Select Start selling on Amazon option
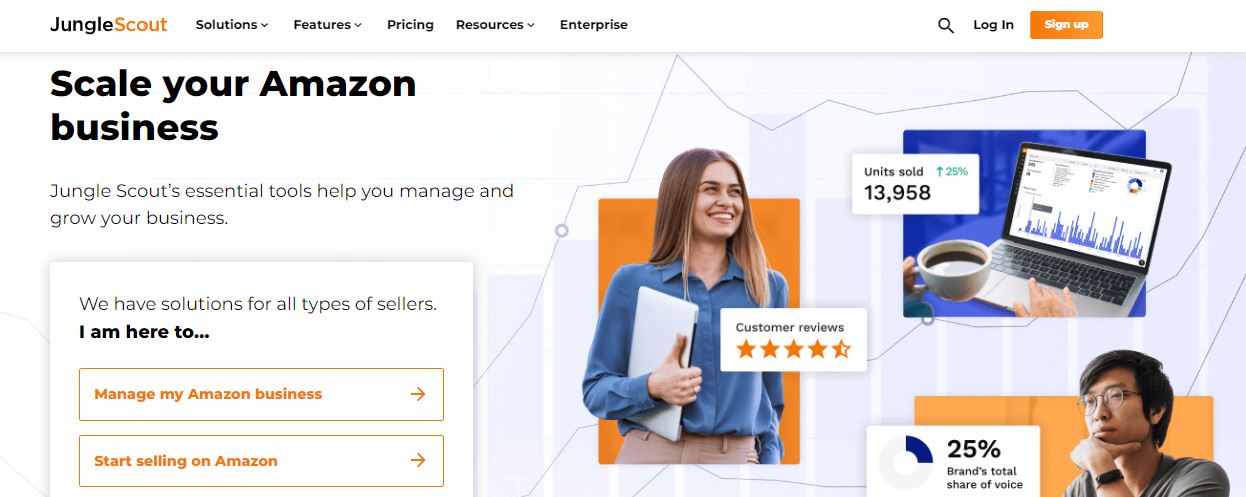This screenshot has height=497, width=1246. point(261,461)
